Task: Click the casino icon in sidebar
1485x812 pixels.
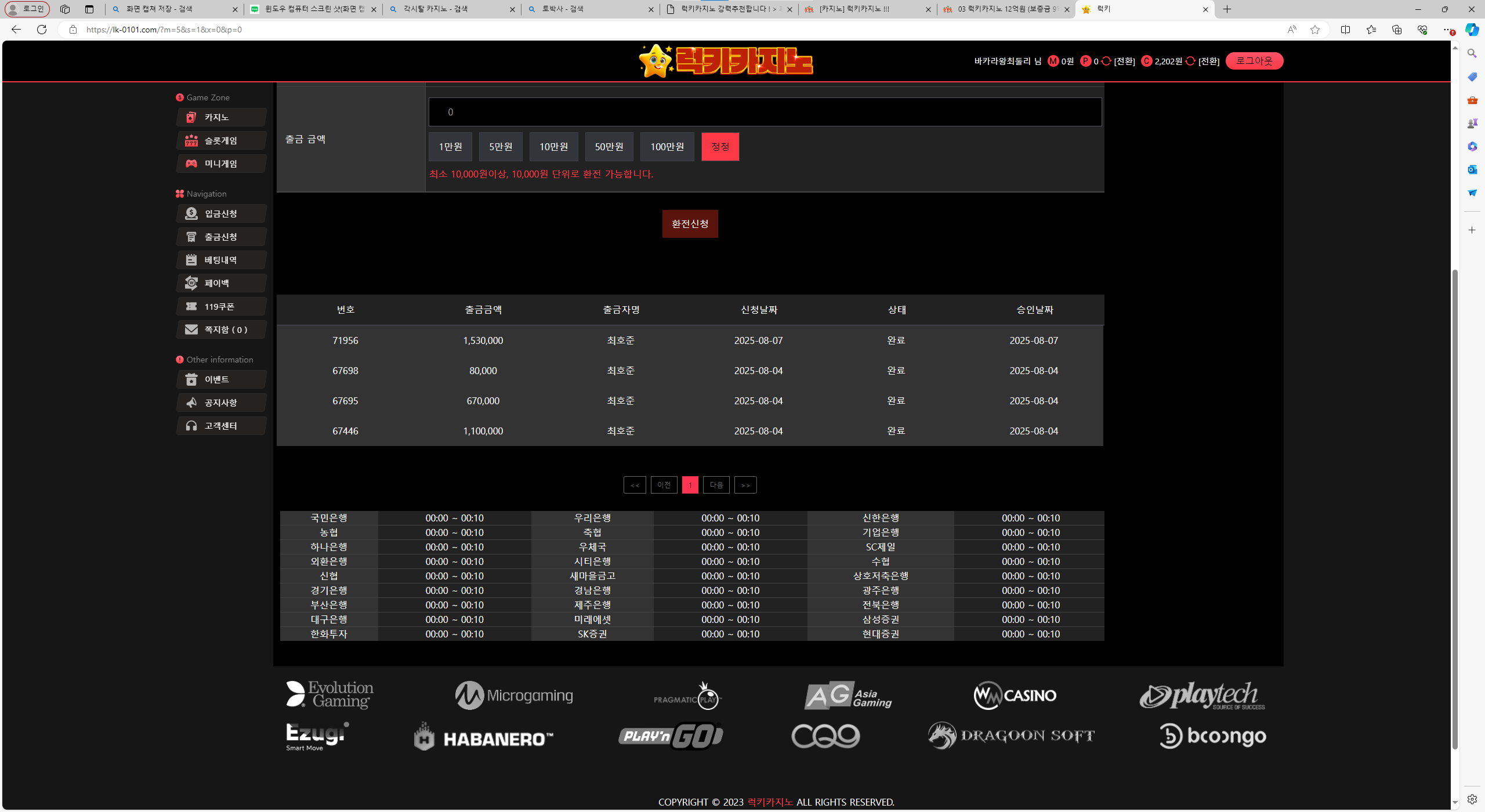Action: tap(191, 117)
